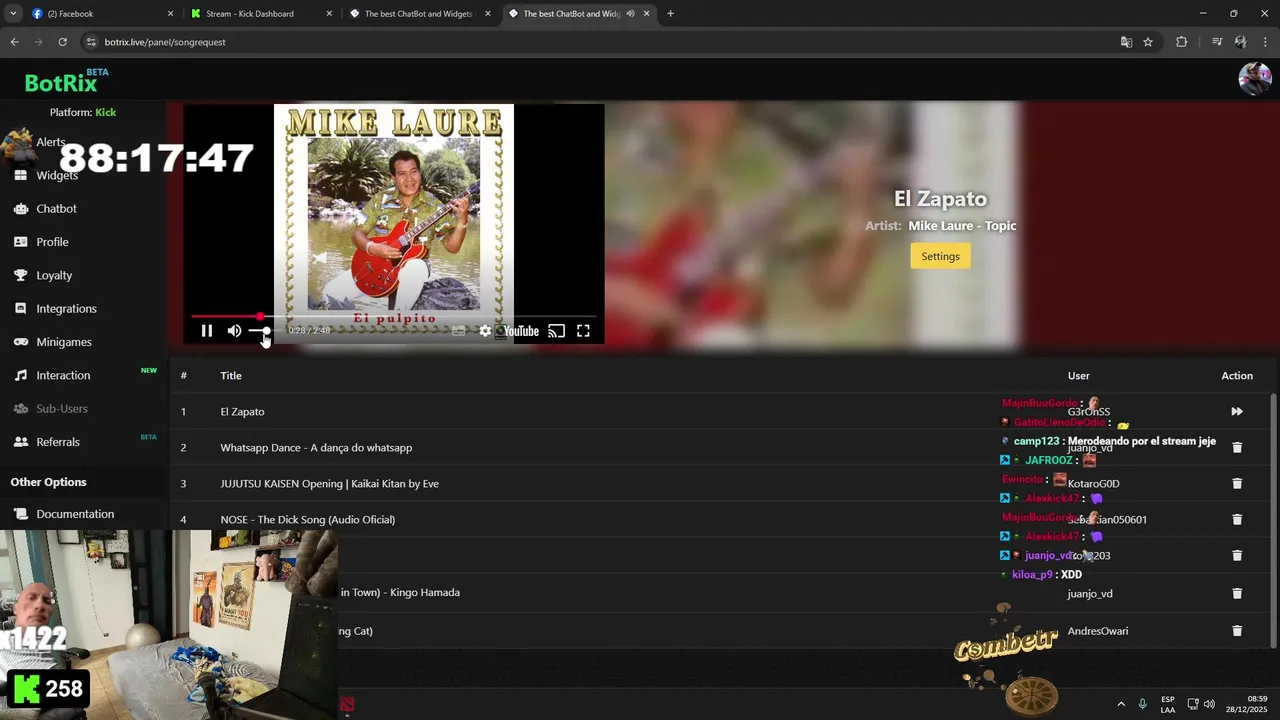Image resolution: width=1280 pixels, height=720 pixels.
Task: Open Sub-Users sidebar item
Action: pyautogui.click(x=62, y=409)
